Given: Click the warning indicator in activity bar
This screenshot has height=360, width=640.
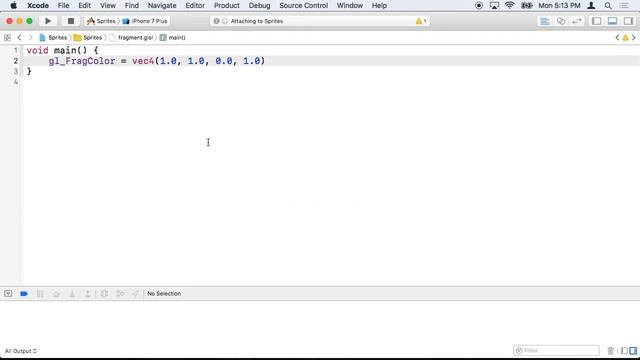Looking at the screenshot, I should point(421,21).
